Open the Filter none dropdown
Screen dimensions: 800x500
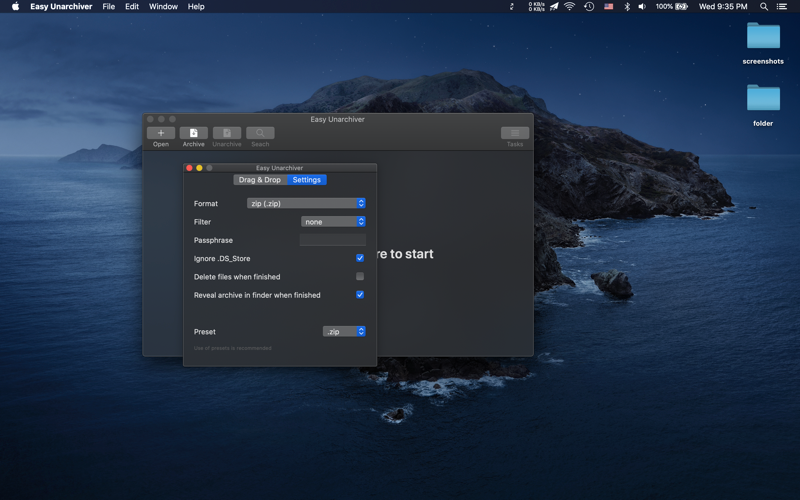(x=333, y=221)
